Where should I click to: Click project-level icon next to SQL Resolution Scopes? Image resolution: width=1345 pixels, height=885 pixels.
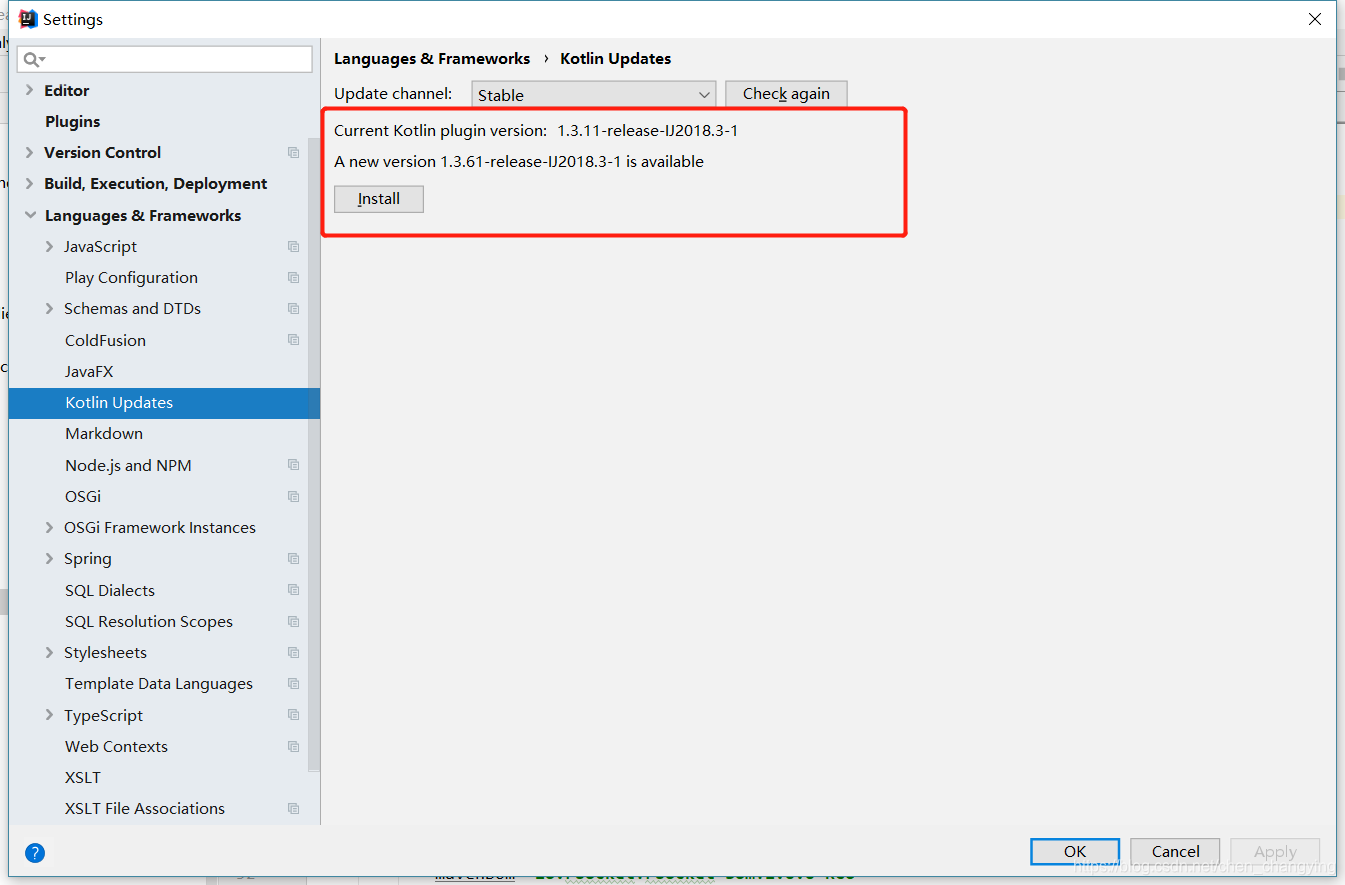coord(293,622)
